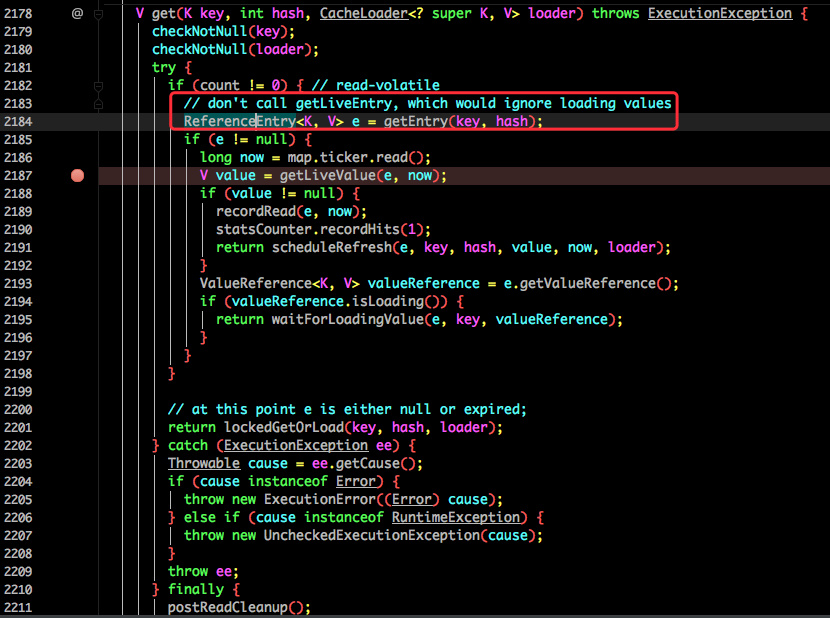The image size is (830, 618).
Task: Open the underlined Throwable type on line 2203
Action: coord(204,463)
